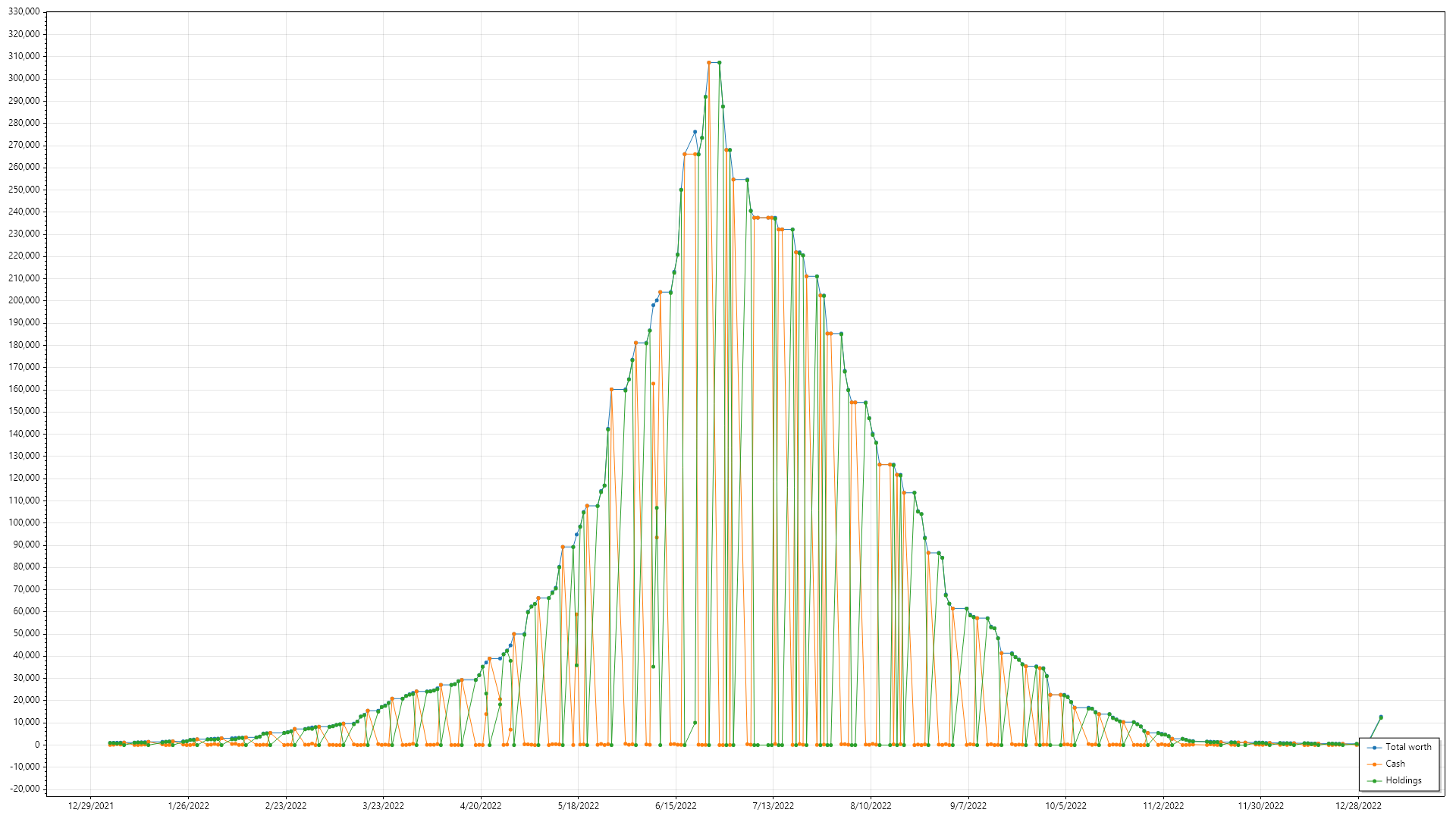Screen dimensions: 1456x819
Task: Select the last green data point at chart's right end
Action: tap(1381, 717)
